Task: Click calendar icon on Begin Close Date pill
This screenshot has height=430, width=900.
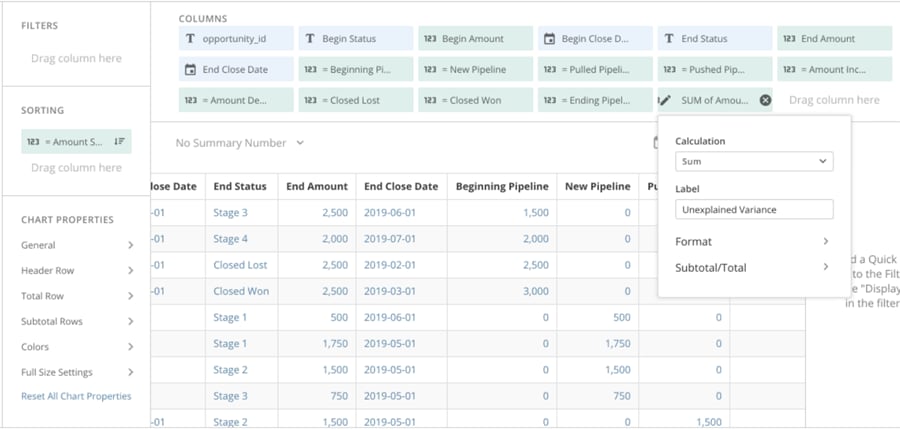Action: point(549,38)
